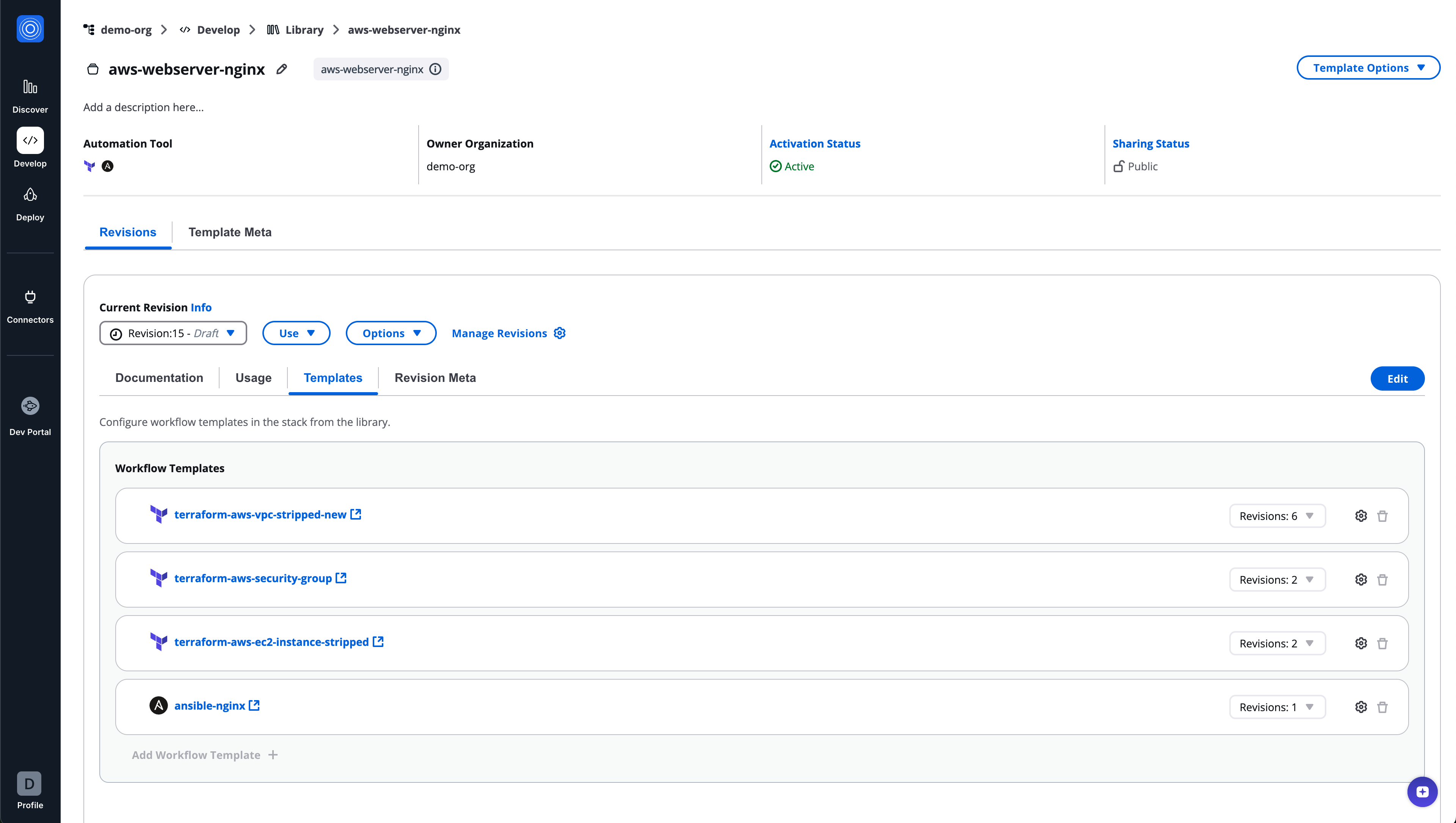The width and height of the screenshot is (1456, 823).
Task: Click the description placeholder text field
Action: tap(144, 107)
